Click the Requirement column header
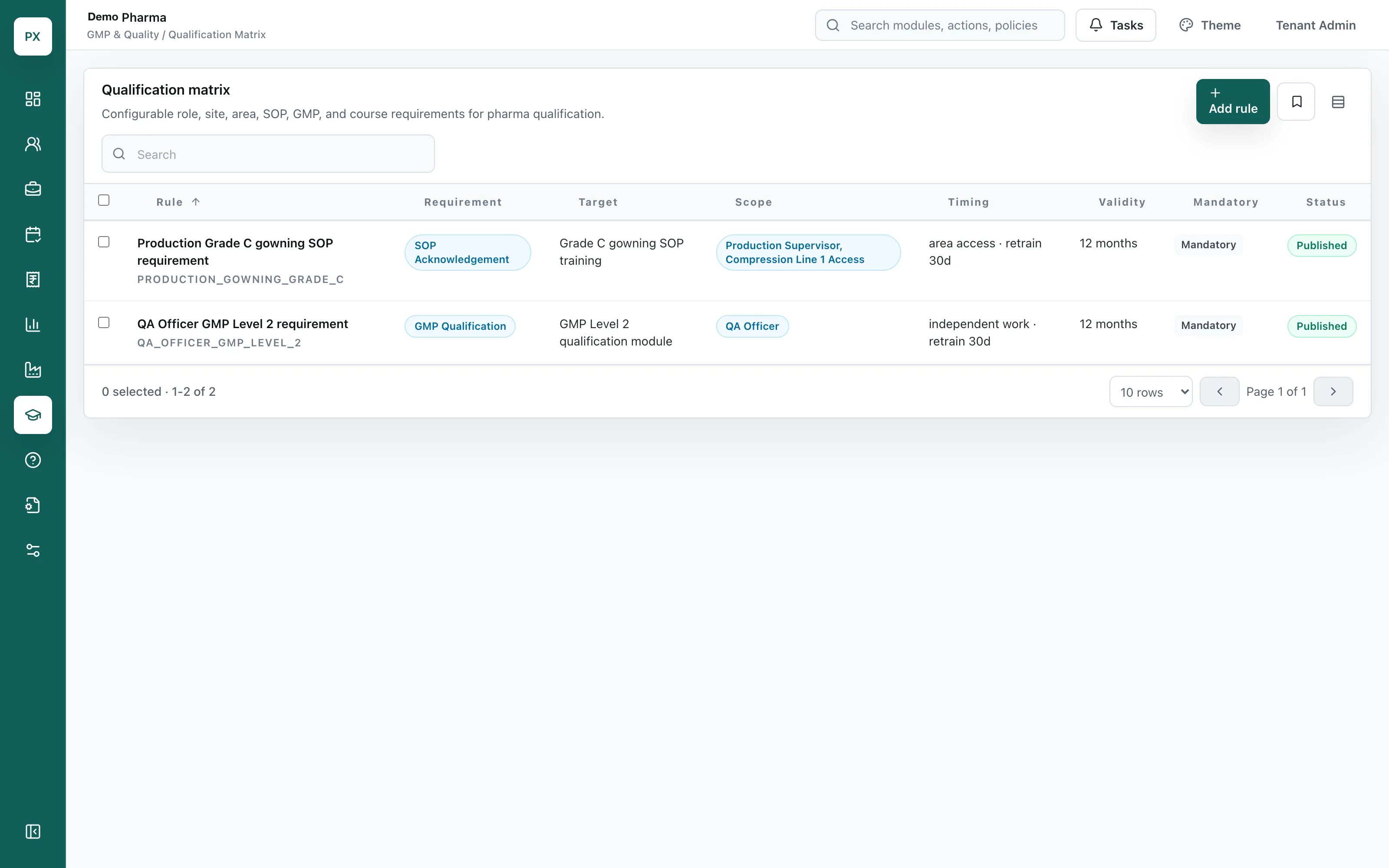This screenshot has height=868, width=1389. click(x=463, y=202)
